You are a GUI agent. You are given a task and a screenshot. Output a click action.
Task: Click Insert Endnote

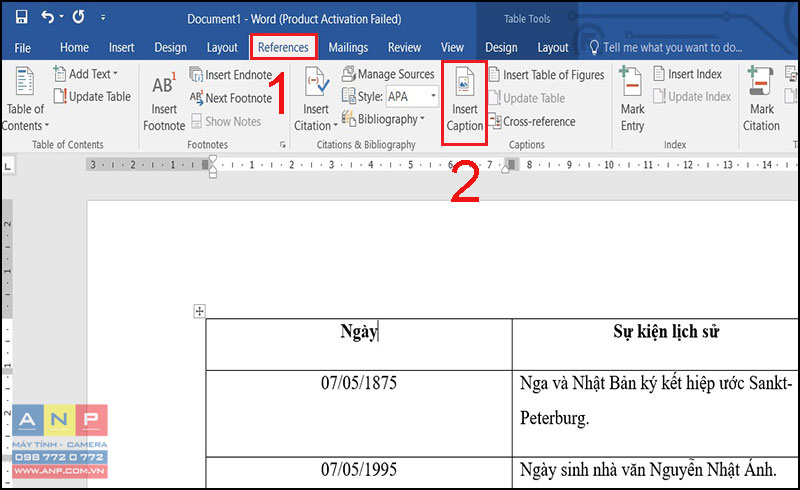tap(231, 75)
